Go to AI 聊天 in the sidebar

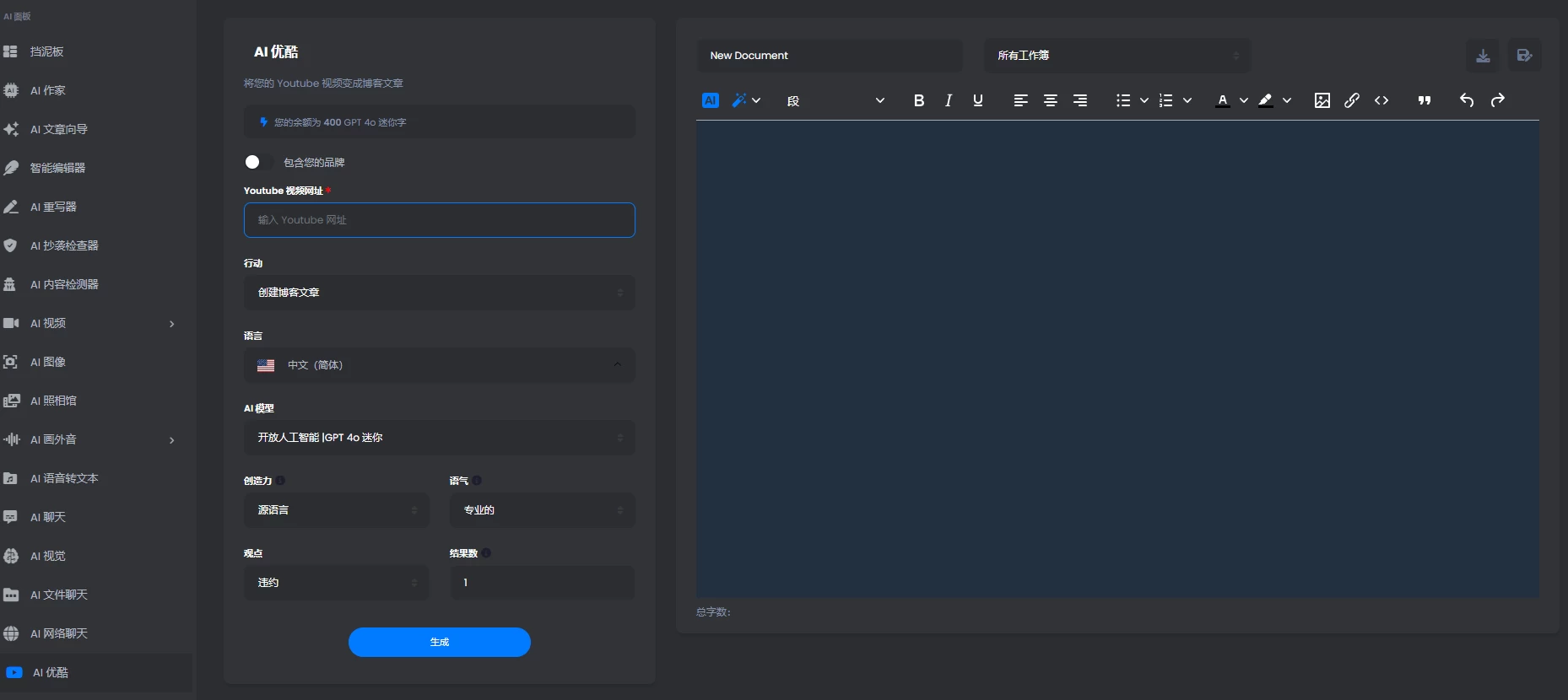(48, 517)
